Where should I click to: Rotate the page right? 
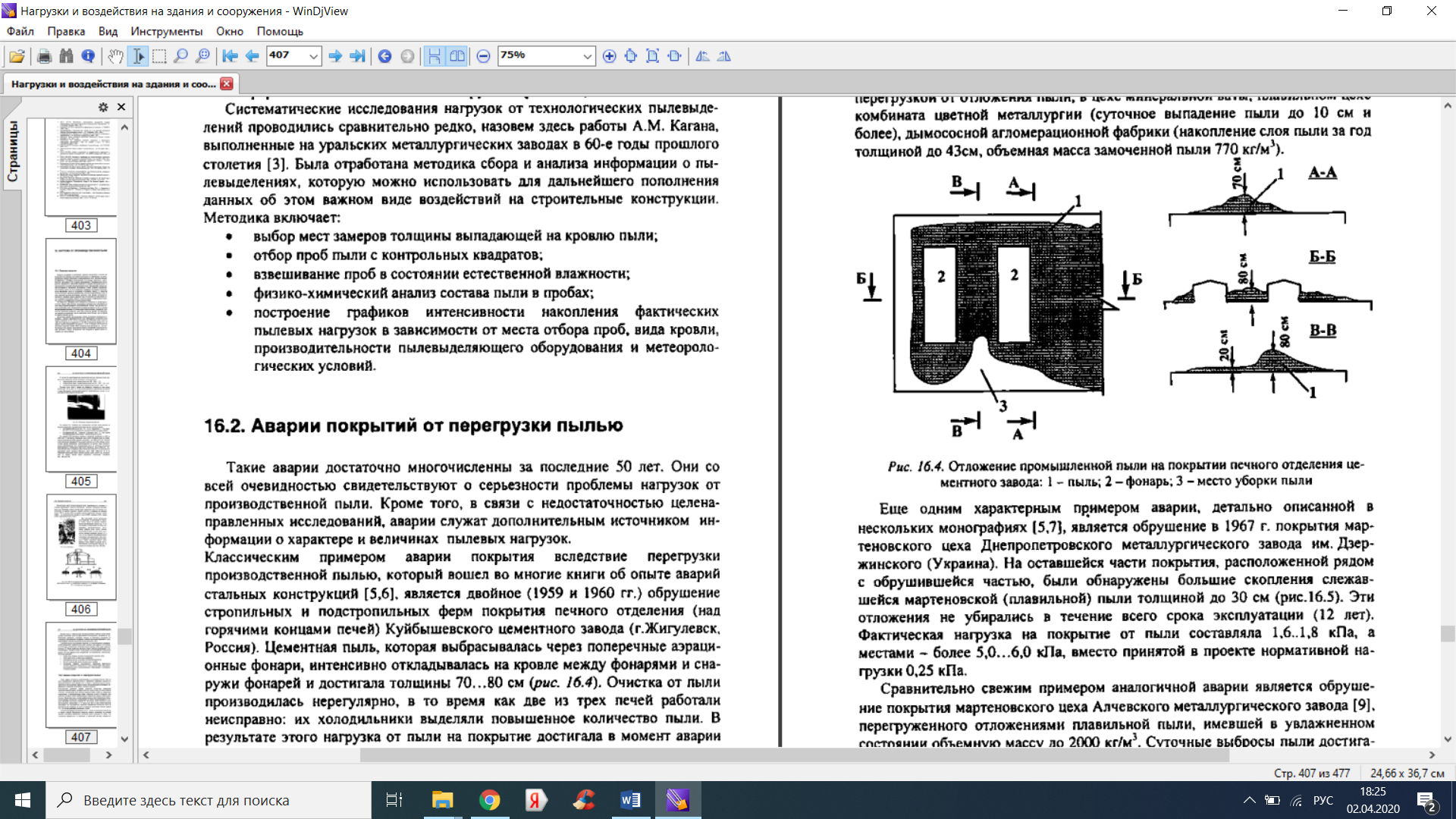point(724,56)
